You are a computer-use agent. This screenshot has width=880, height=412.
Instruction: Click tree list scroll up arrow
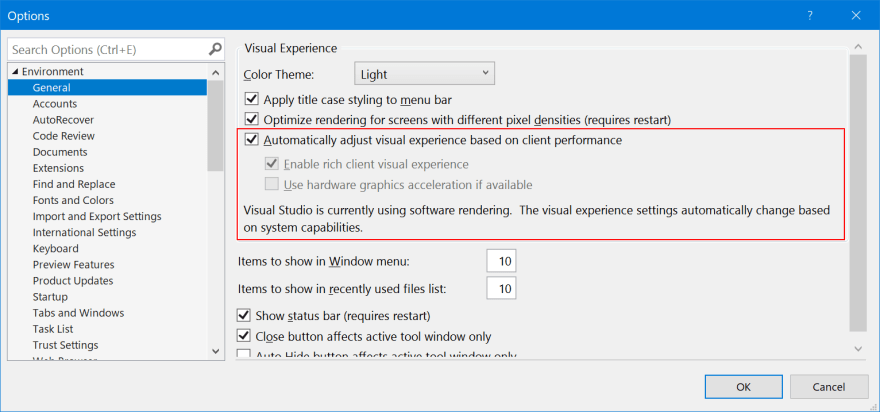coord(216,72)
